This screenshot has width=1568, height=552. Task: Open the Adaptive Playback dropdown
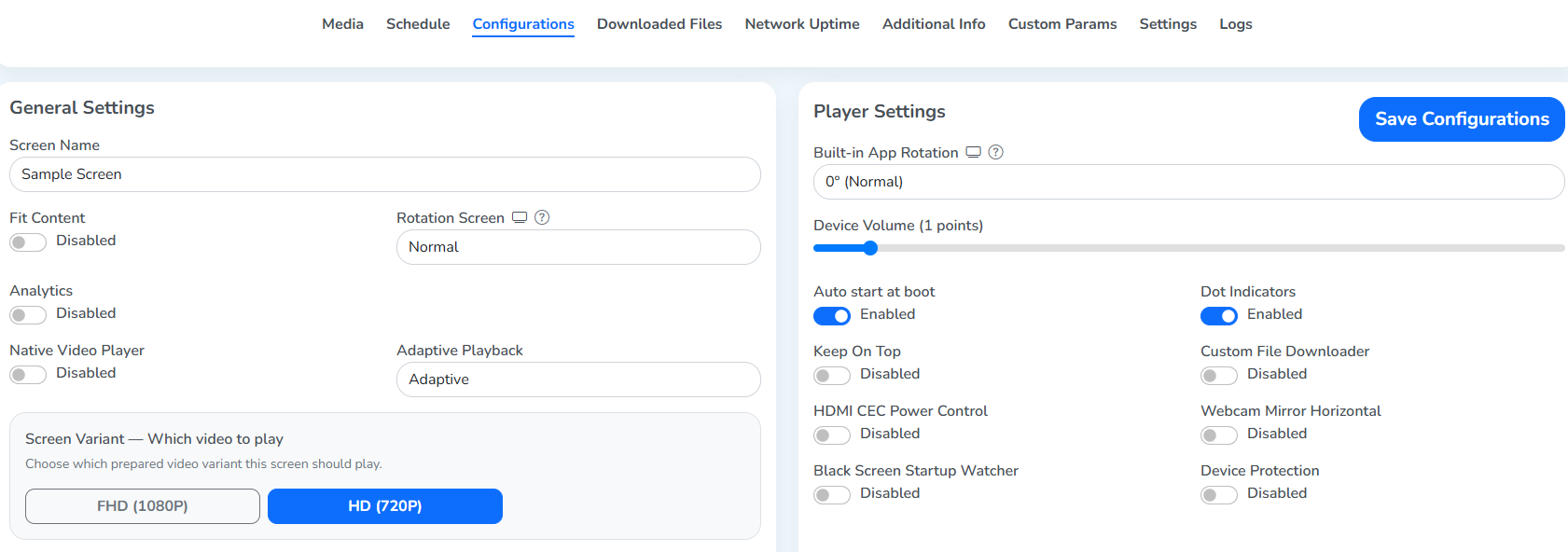pyautogui.click(x=578, y=379)
